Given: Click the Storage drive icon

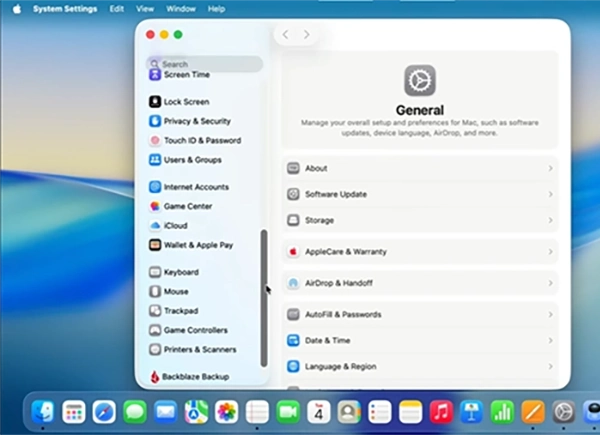Looking at the screenshot, I should pyautogui.click(x=293, y=220).
